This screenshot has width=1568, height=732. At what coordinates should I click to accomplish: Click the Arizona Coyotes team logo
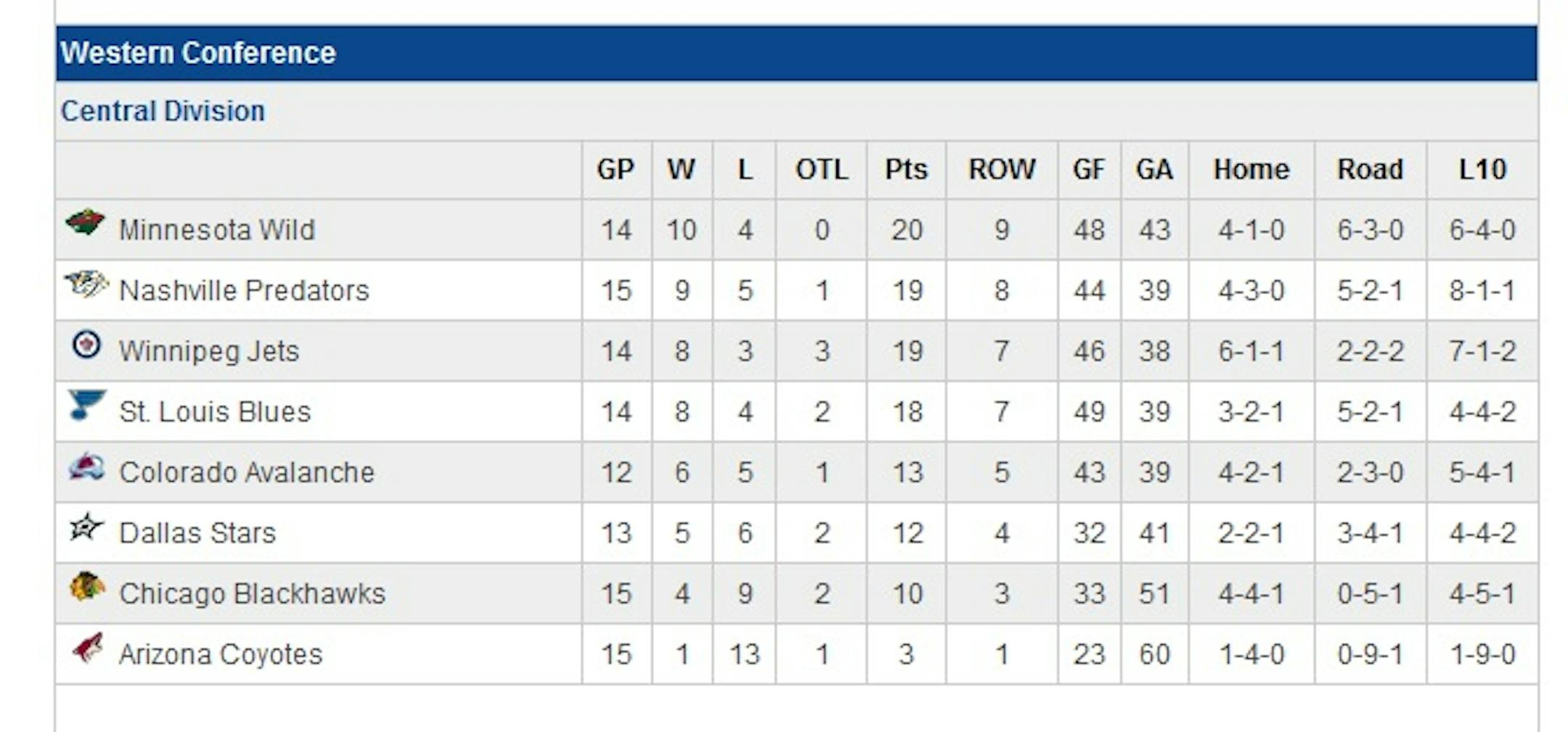pyautogui.click(x=88, y=647)
